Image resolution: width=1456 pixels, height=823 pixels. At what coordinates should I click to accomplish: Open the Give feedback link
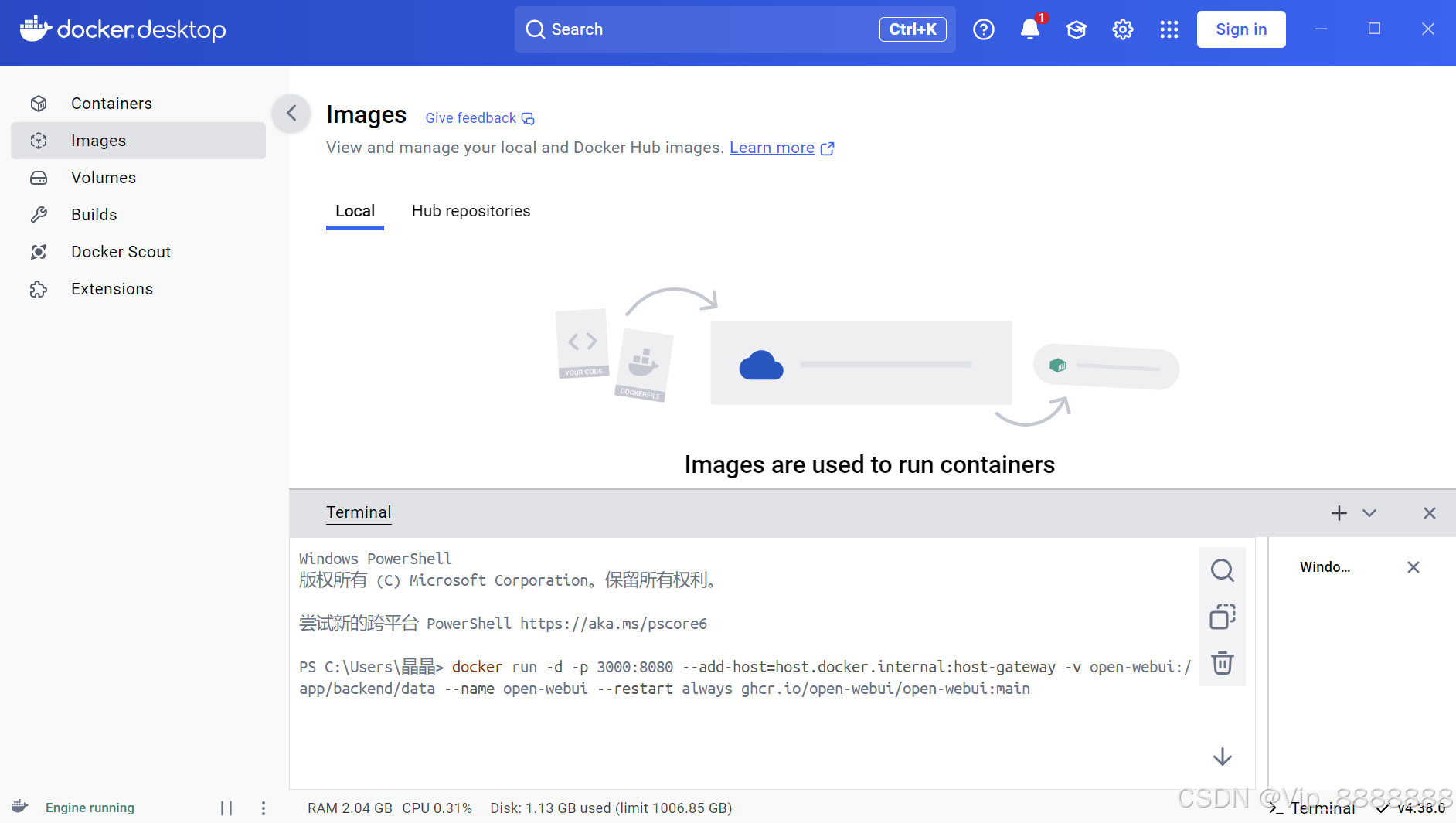click(470, 117)
